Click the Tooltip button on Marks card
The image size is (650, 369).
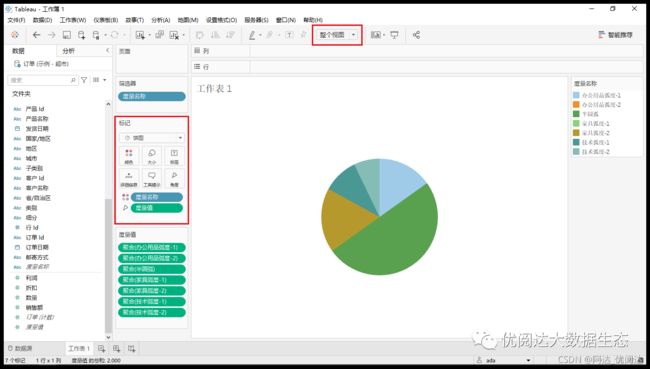(152, 179)
